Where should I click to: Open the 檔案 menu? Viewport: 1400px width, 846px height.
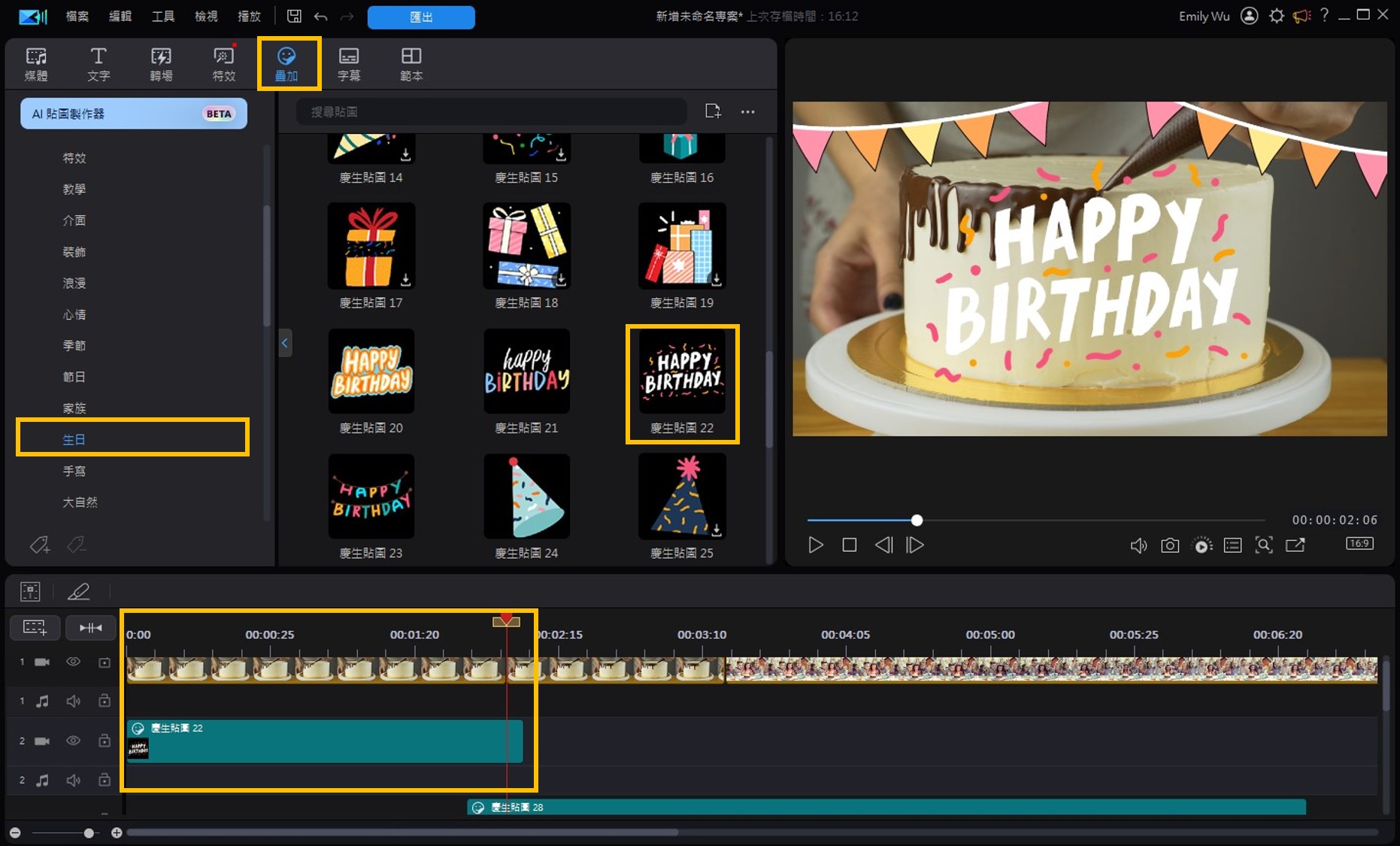[x=77, y=17]
